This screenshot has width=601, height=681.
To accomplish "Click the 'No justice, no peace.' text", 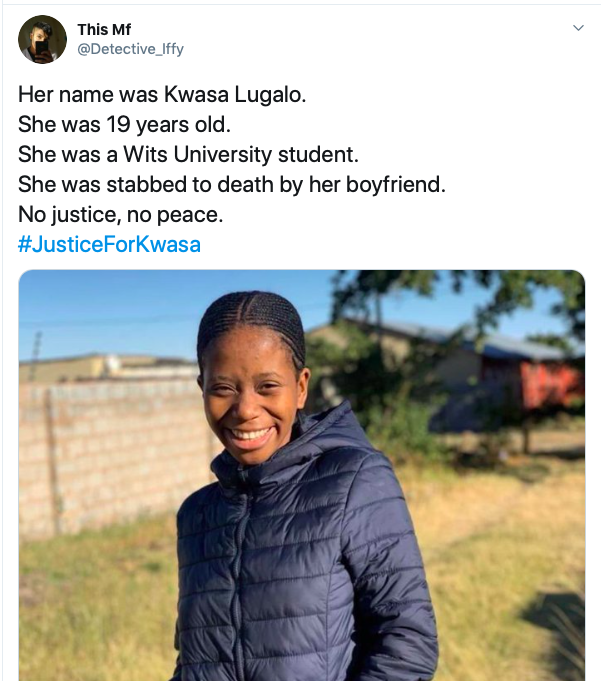I will [x=120, y=215].
